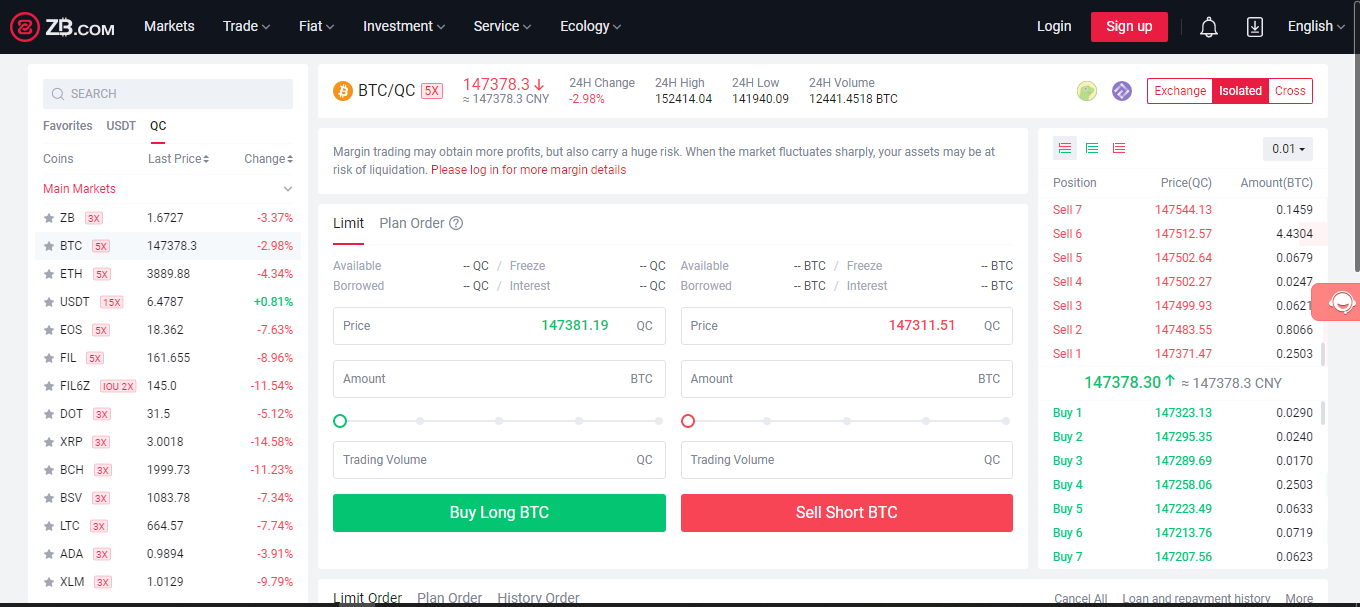Click the Sign up button
Viewport: 1360px width, 607px height.
tap(1129, 27)
